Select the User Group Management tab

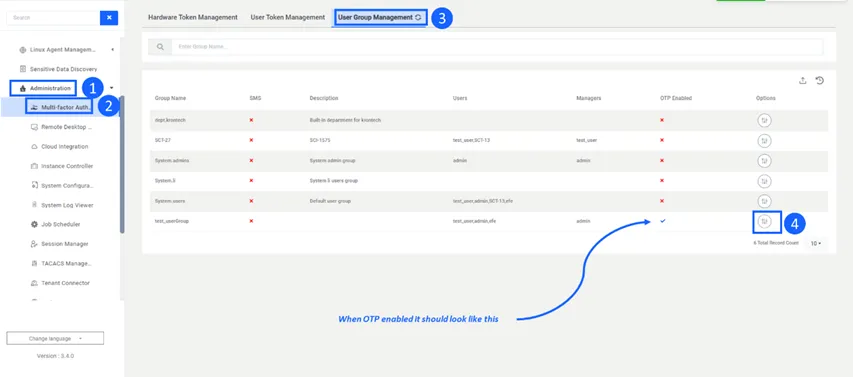[x=375, y=17]
